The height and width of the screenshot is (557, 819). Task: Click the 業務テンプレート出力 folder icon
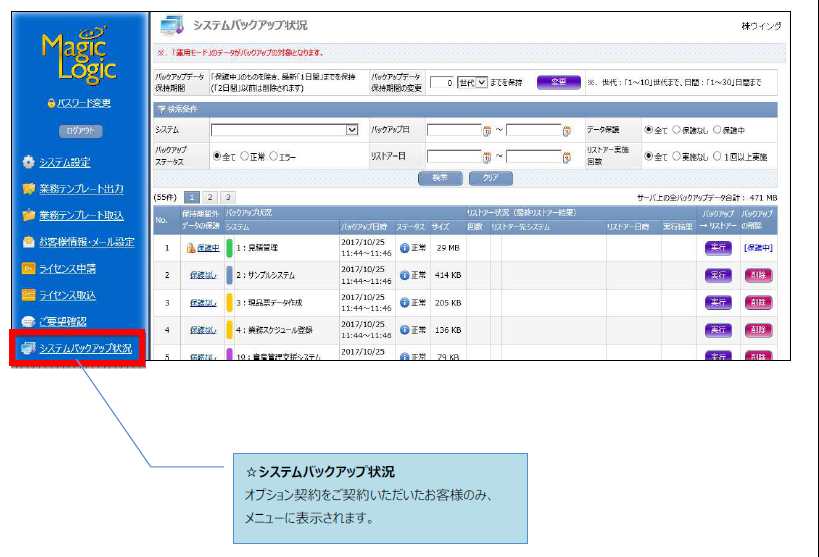coord(28,189)
